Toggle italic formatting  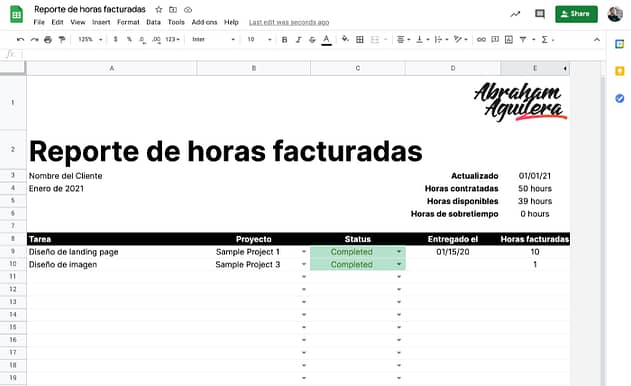coord(298,39)
